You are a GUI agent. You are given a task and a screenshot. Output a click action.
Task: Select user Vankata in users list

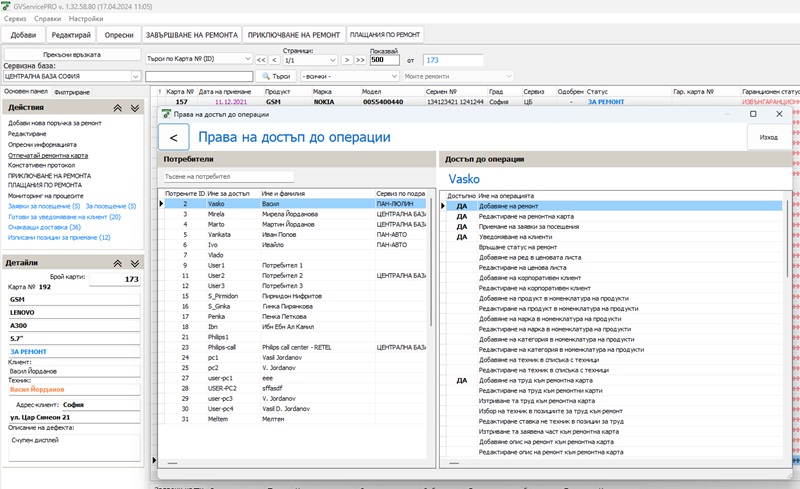coord(295,235)
